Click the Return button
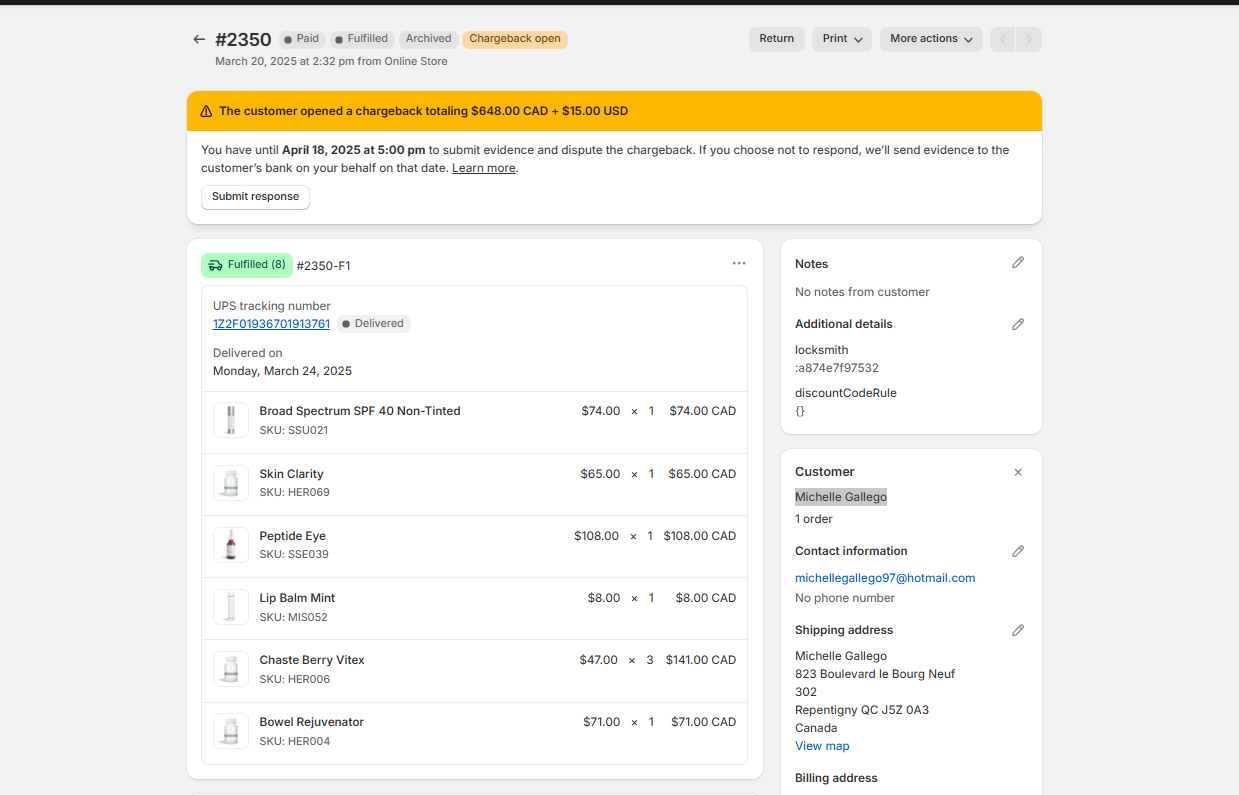Screen dimensions: 1239x795 (776, 39)
